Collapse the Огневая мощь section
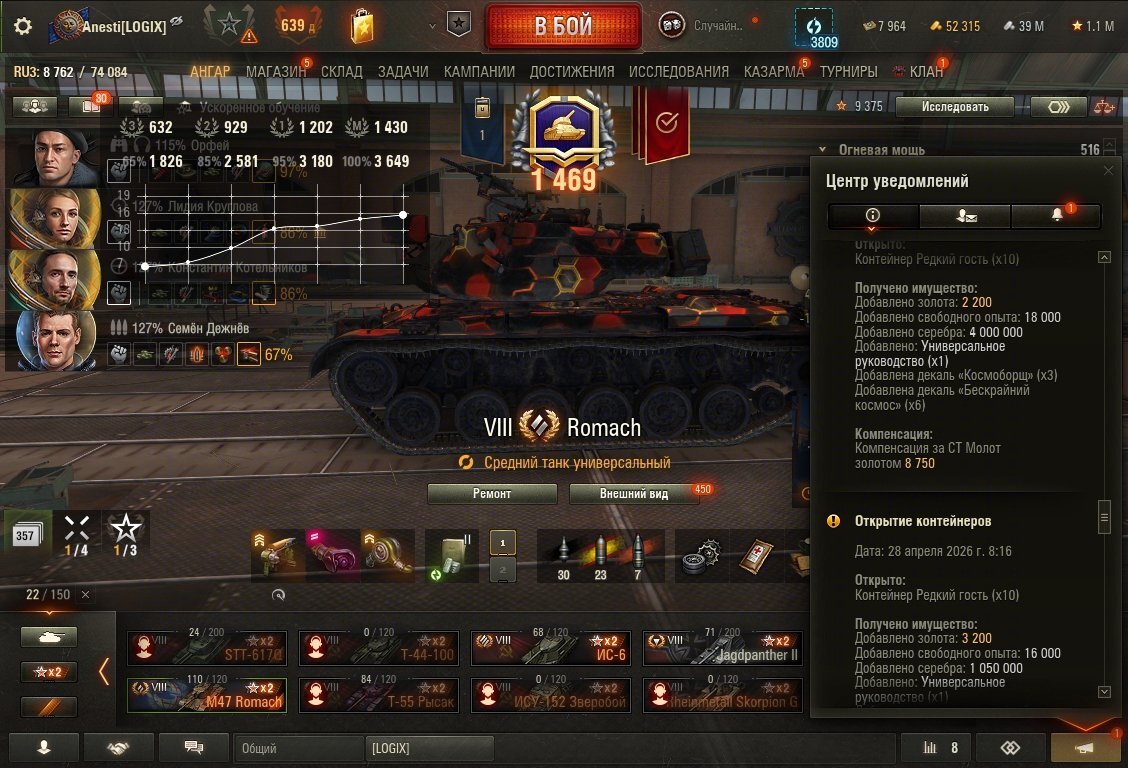Image resolution: width=1128 pixels, height=768 pixels. (x=822, y=150)
